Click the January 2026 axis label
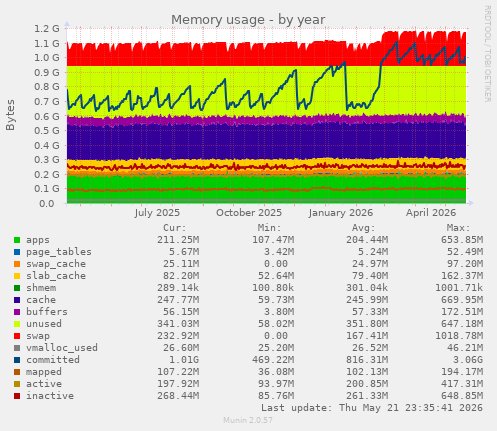Screen dimensions: 497x431 (x=341, y=213)
